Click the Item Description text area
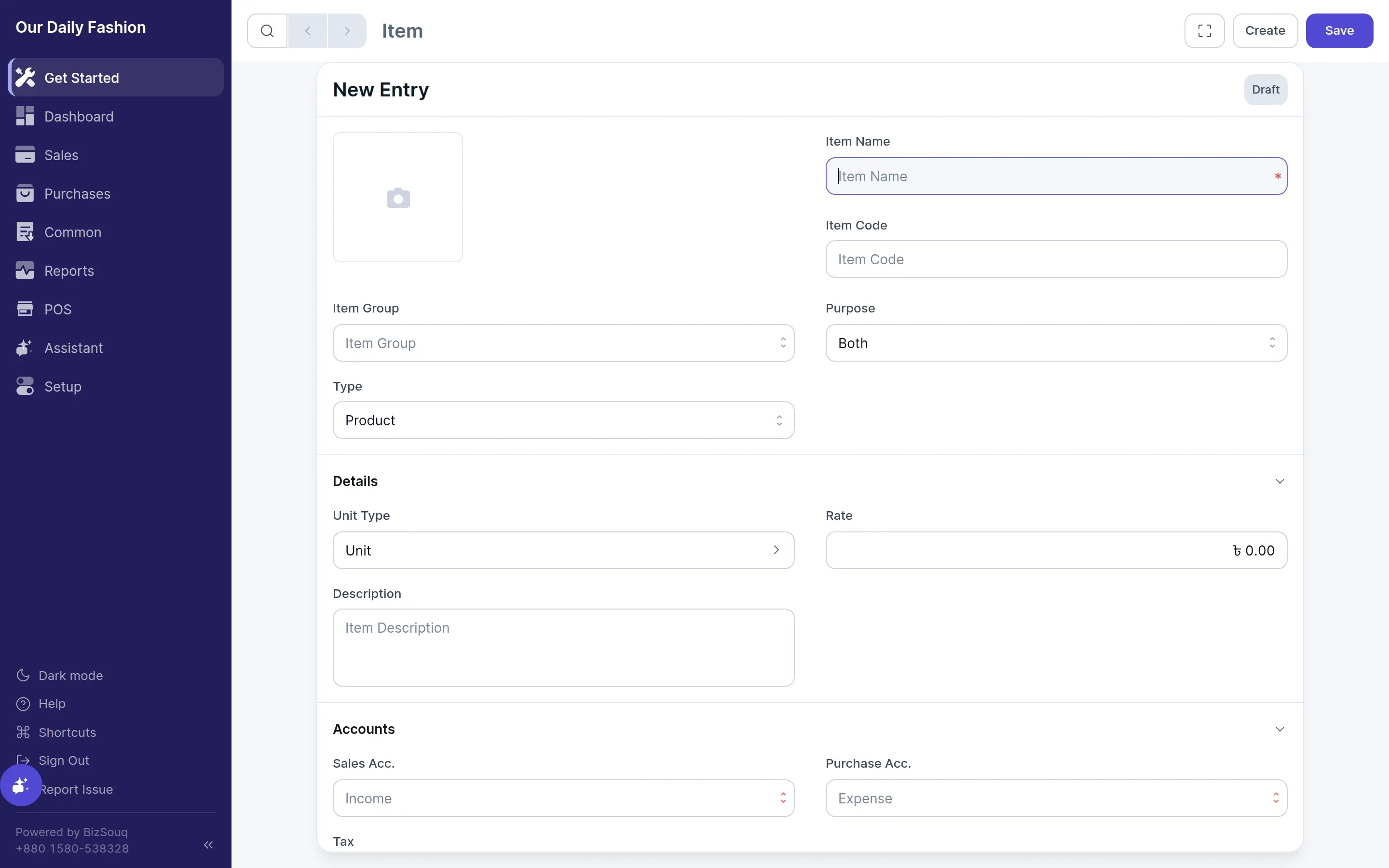Screen dimensions: 1389x868 tap(563, 647)
